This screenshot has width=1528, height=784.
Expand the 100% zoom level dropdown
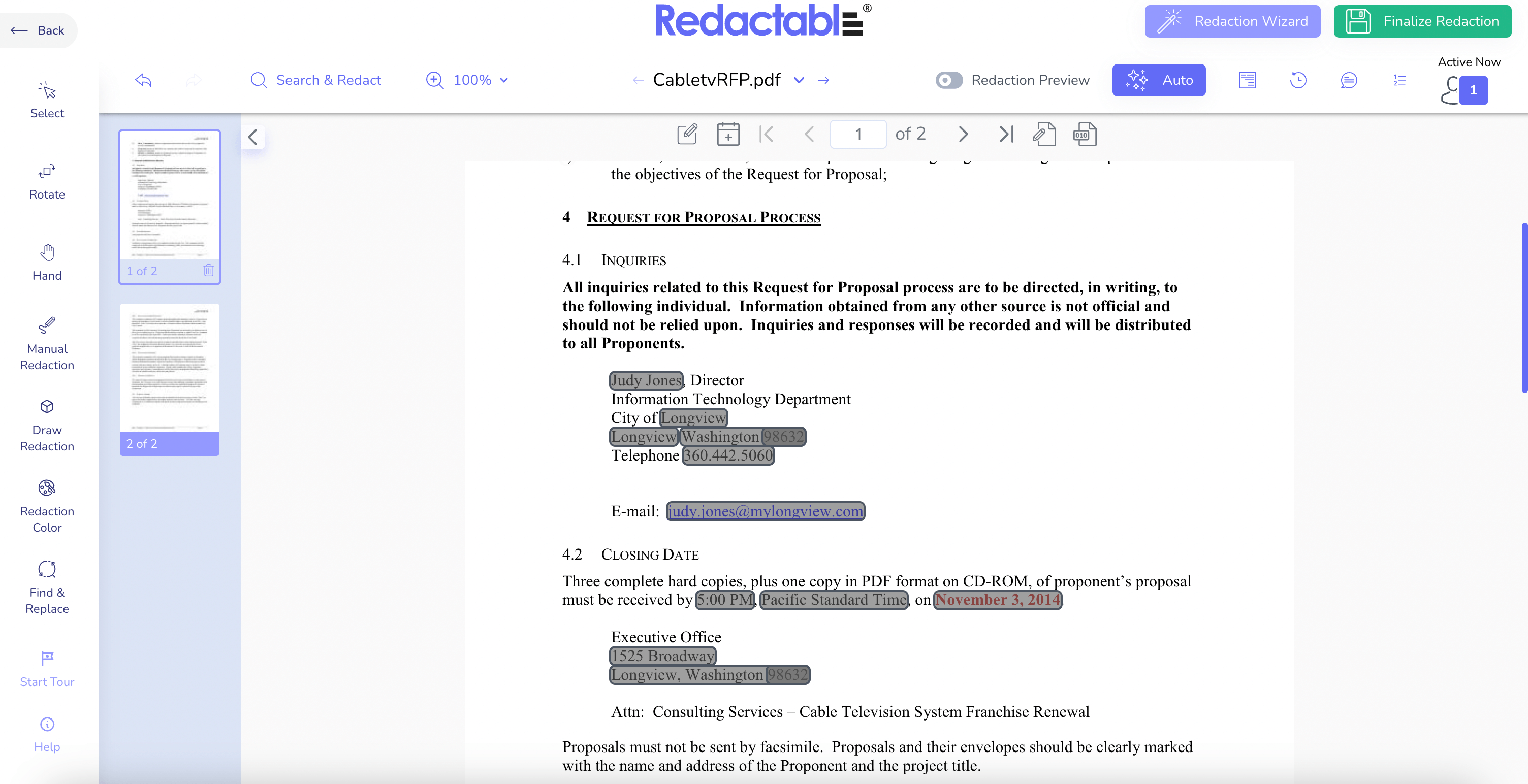coord(481,80)
